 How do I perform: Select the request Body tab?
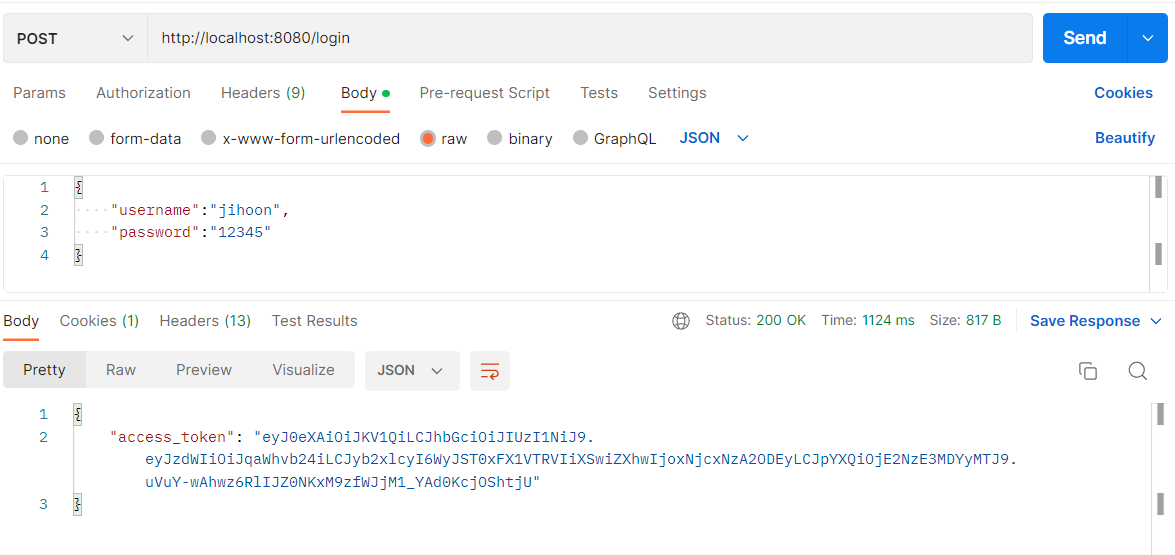coord(365,93)
